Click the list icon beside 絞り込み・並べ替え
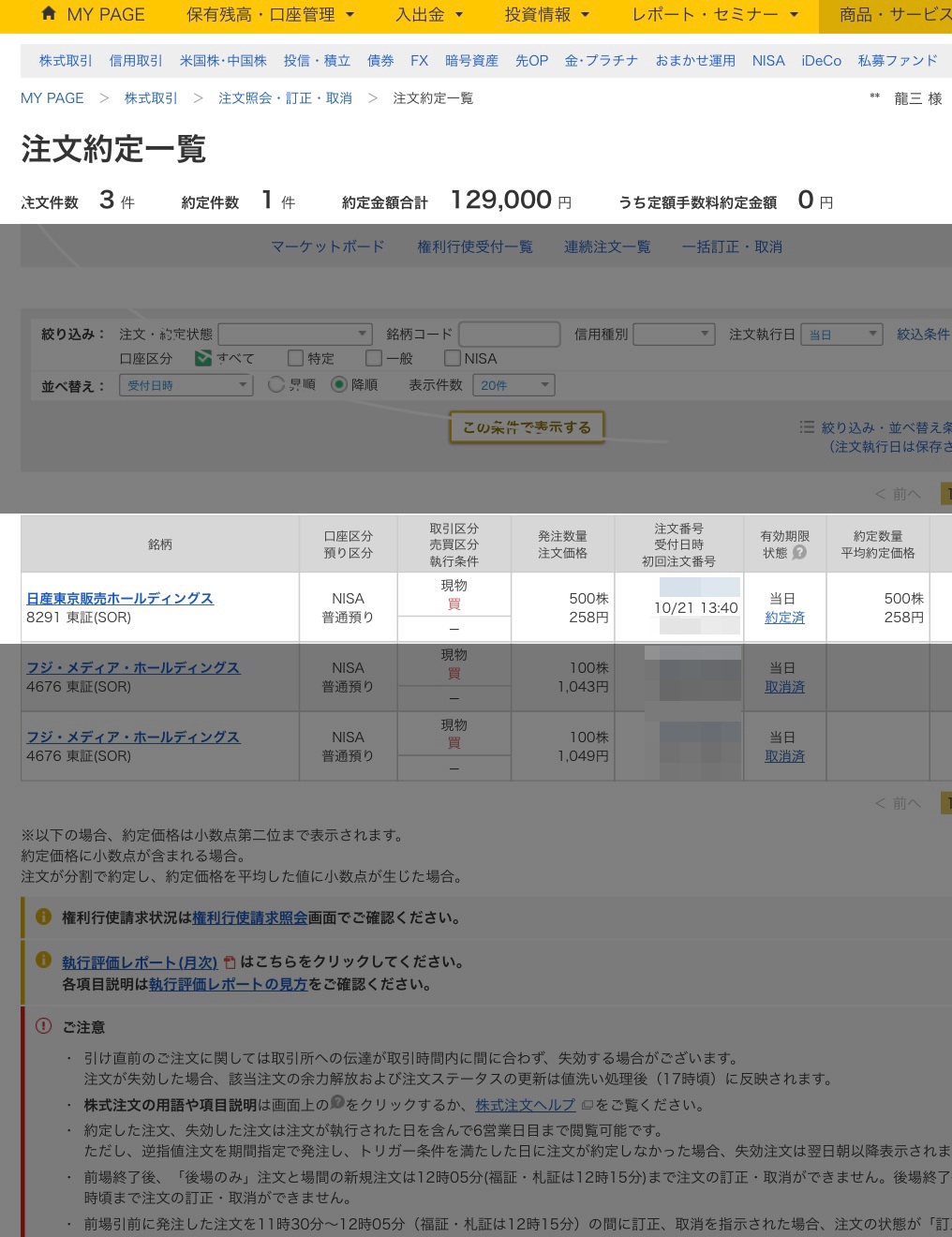The width and height of the screenshot is (952, 1237). [x=807, y=427]
